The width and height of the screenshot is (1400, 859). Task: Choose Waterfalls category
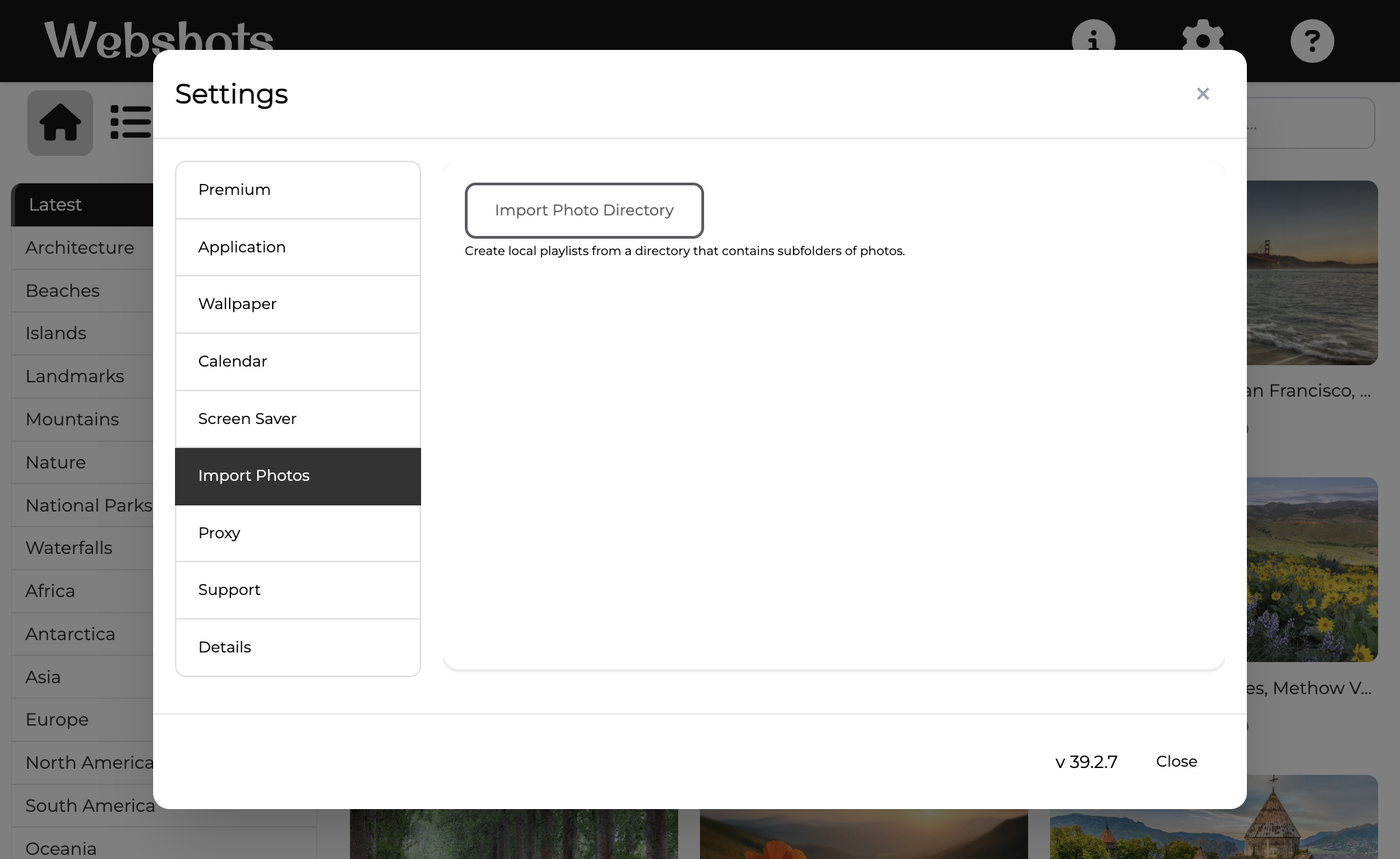[x=82, y=548]
